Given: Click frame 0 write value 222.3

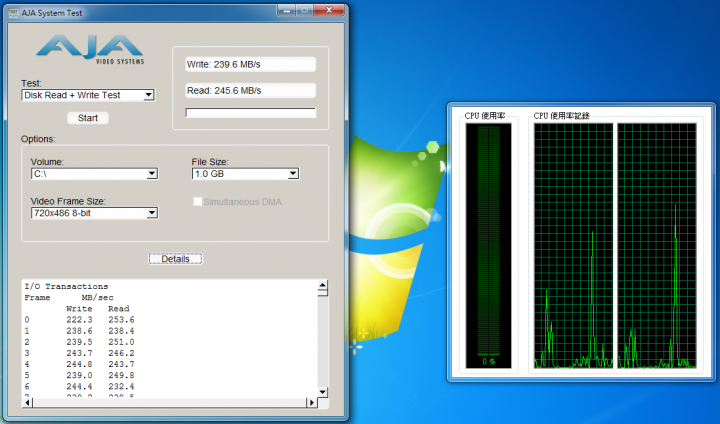Looking at the screenshot, I should pyautogui.click(x=79, y=320).
